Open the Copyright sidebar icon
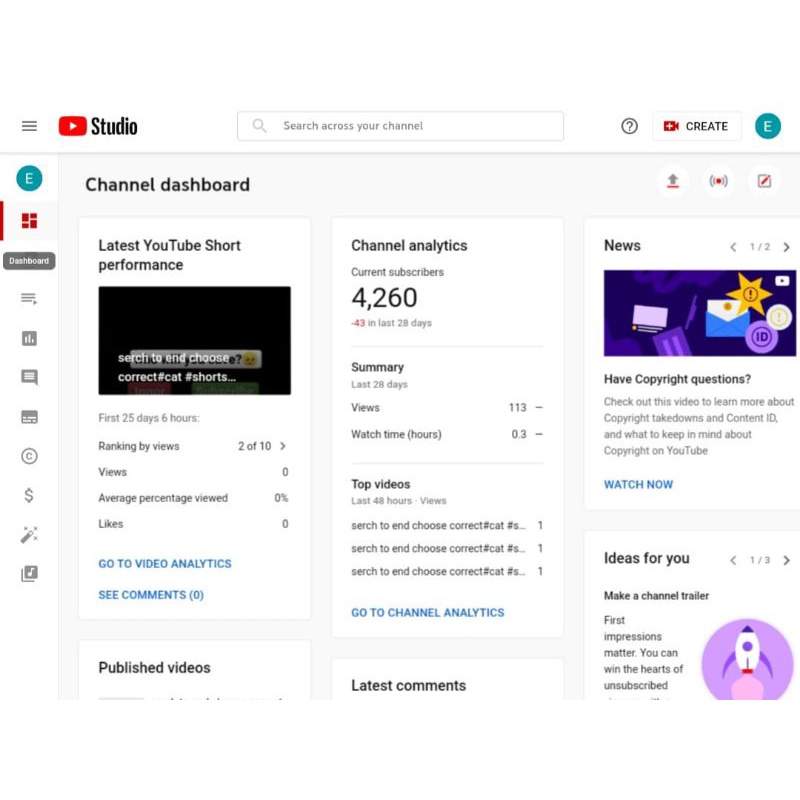Viewport: 800px width, 800px height. [29, 456]
